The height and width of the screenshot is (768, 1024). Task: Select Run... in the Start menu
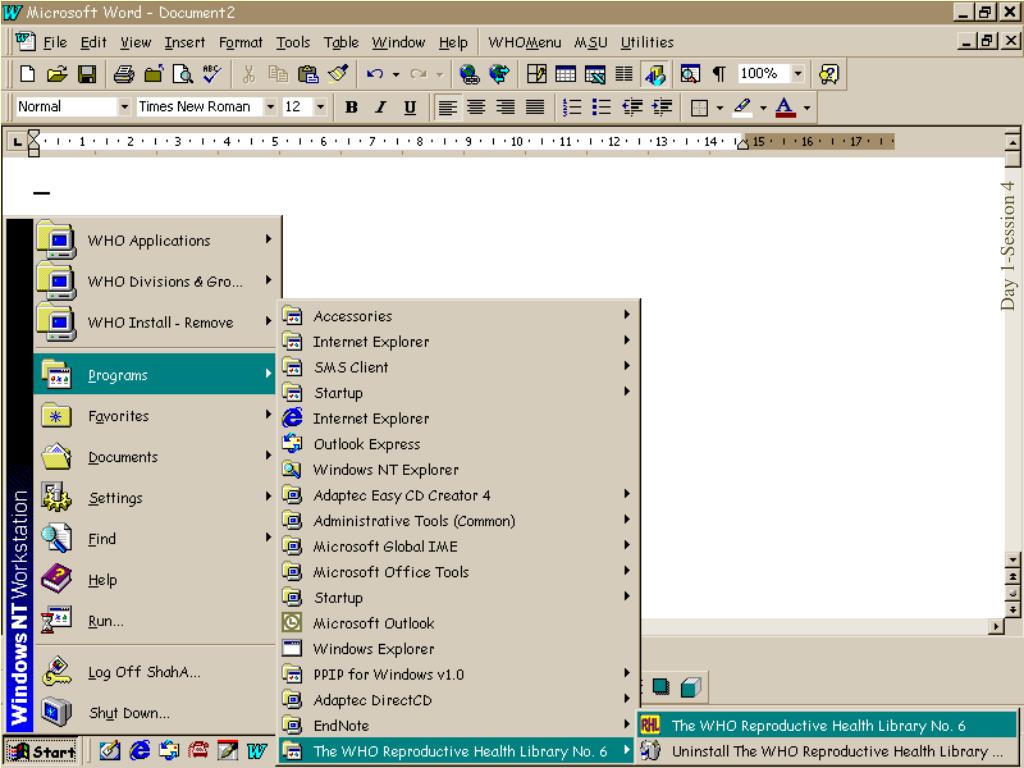[x=155, y=620]
